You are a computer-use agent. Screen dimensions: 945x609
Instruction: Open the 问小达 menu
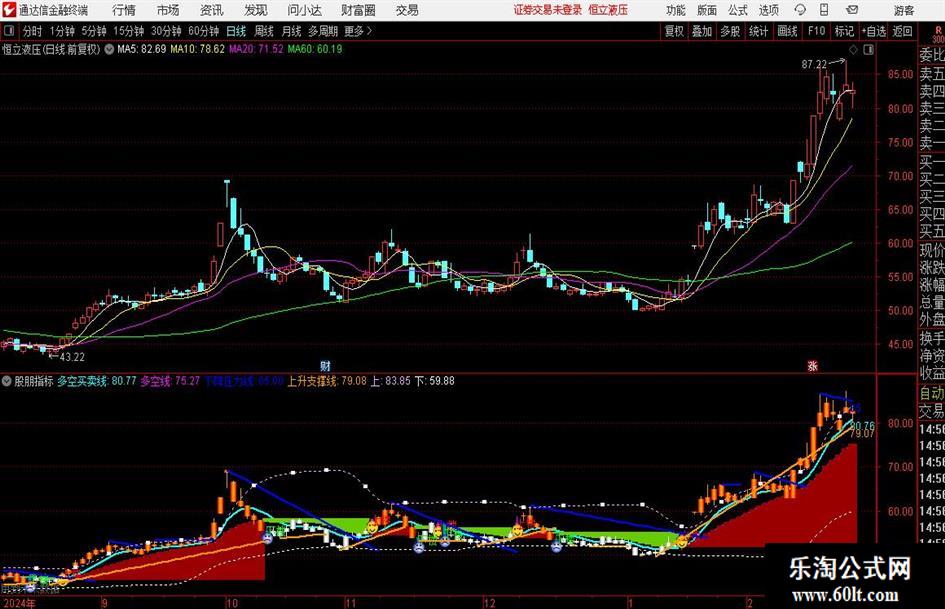click(x=304, y=10)
